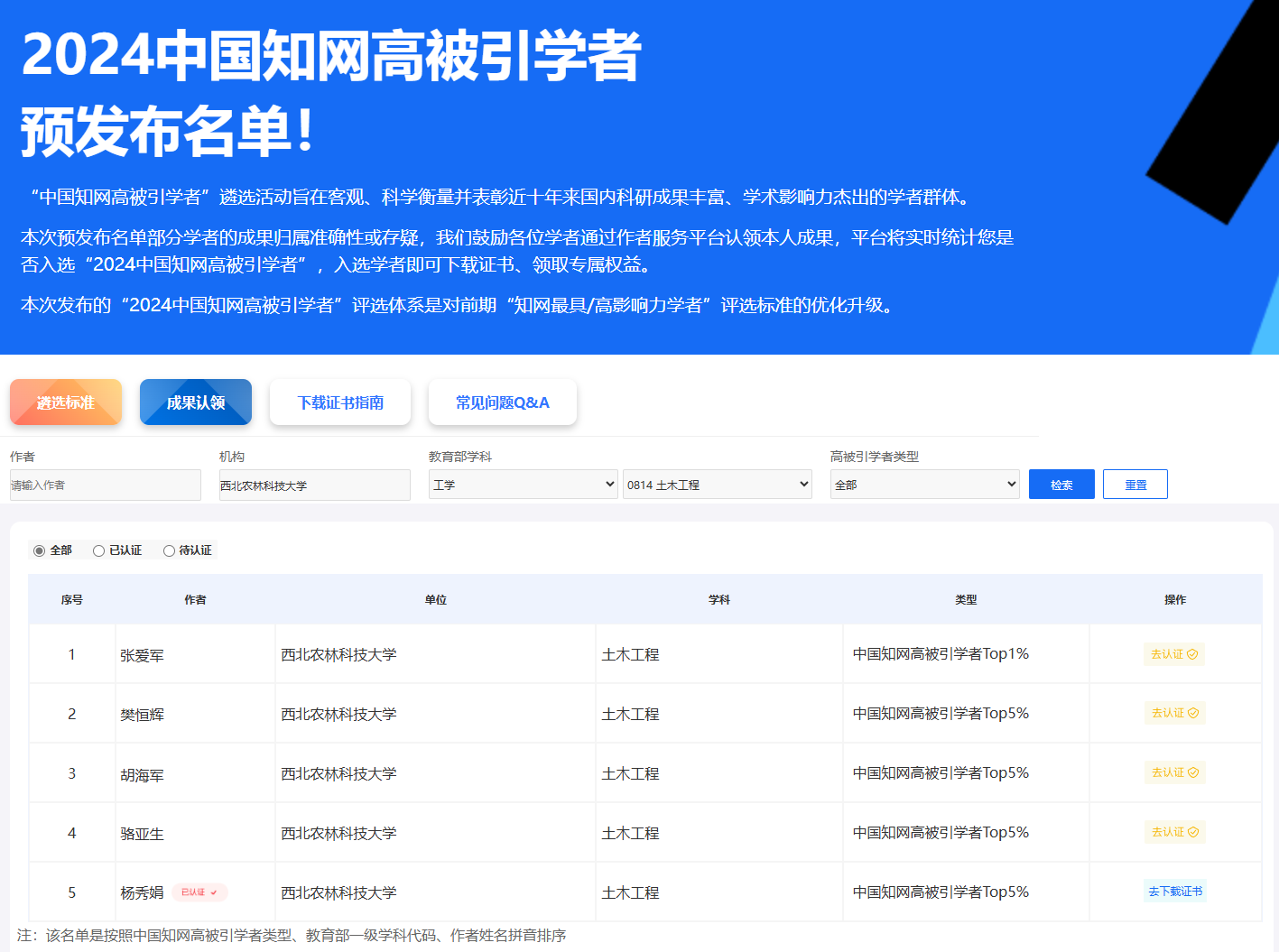Click the 重置 reset button
The width and height of the screenshot is (1279, 952).
coord(1135,485)
